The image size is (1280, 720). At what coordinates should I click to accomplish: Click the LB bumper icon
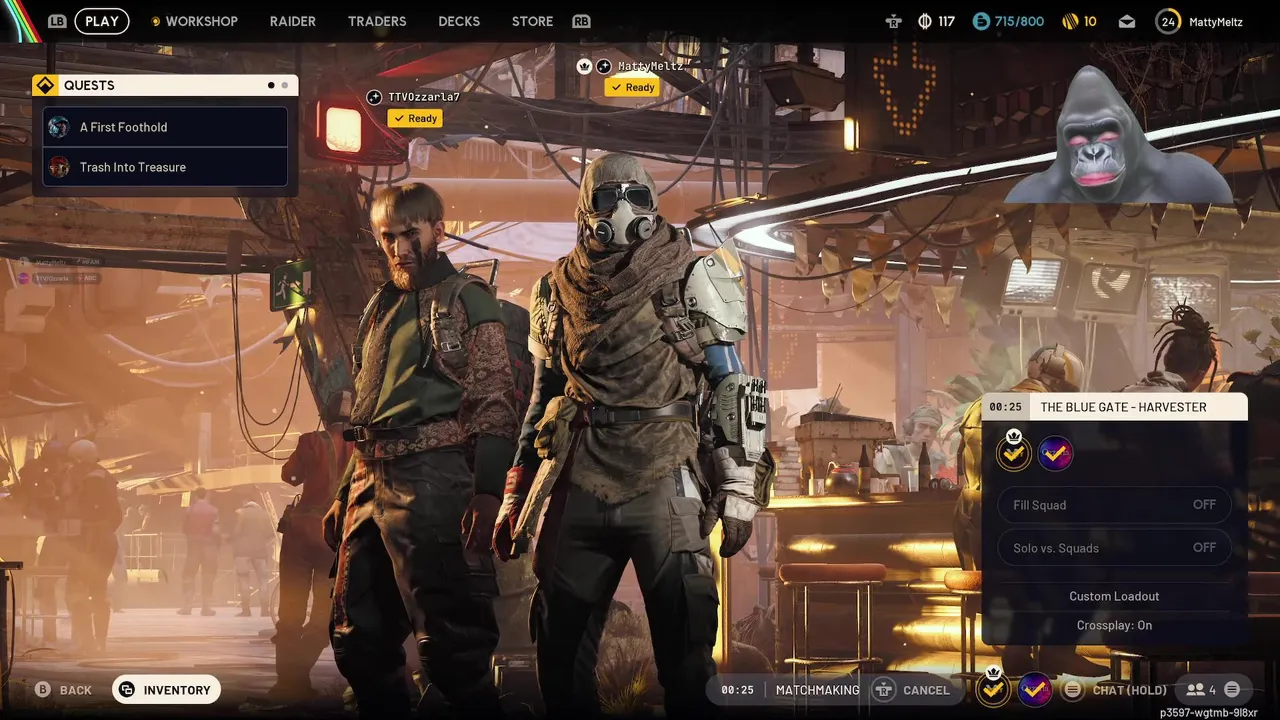pyautogui.click(x=57, y=21)
